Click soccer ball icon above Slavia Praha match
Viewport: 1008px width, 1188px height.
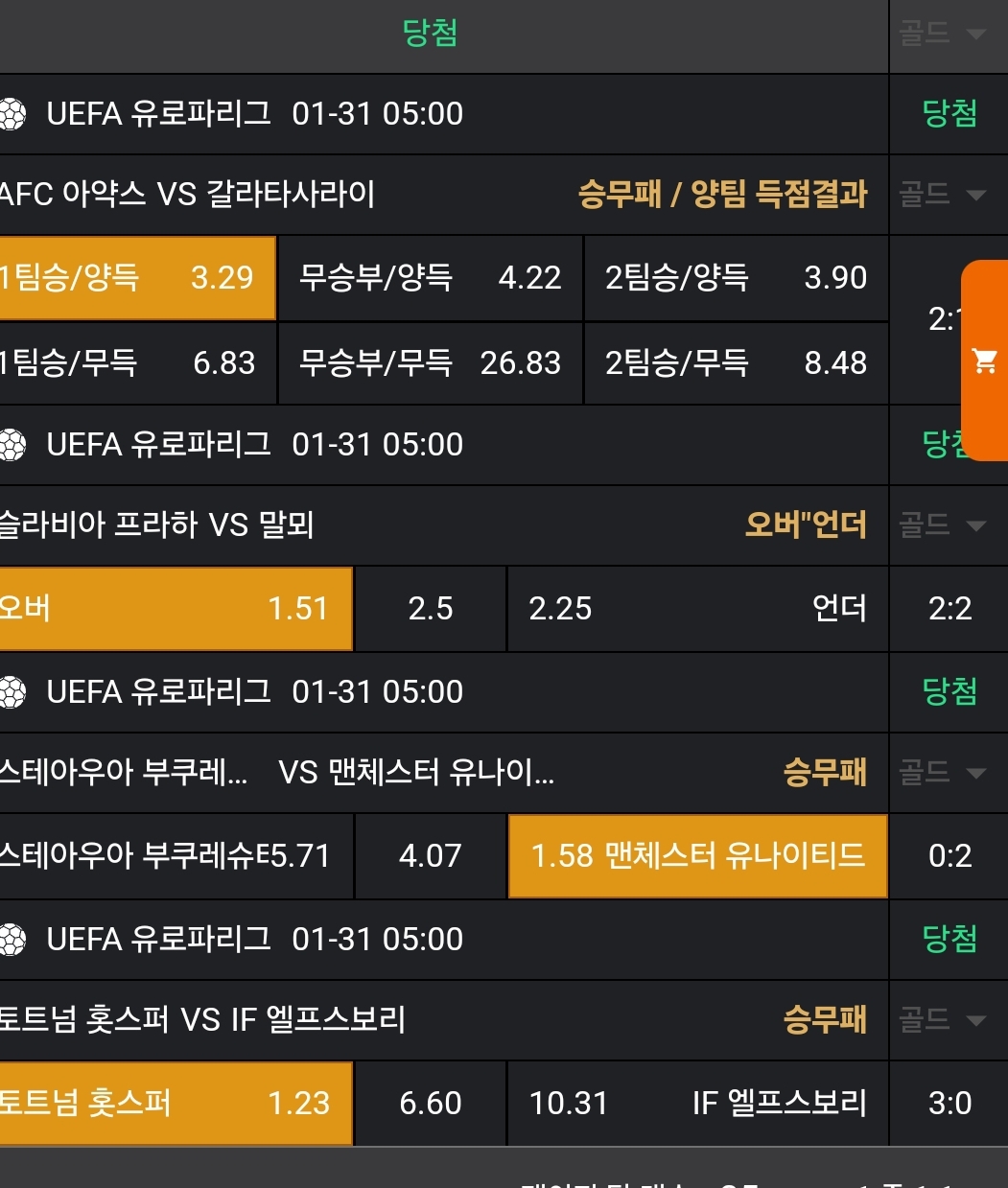12,445
